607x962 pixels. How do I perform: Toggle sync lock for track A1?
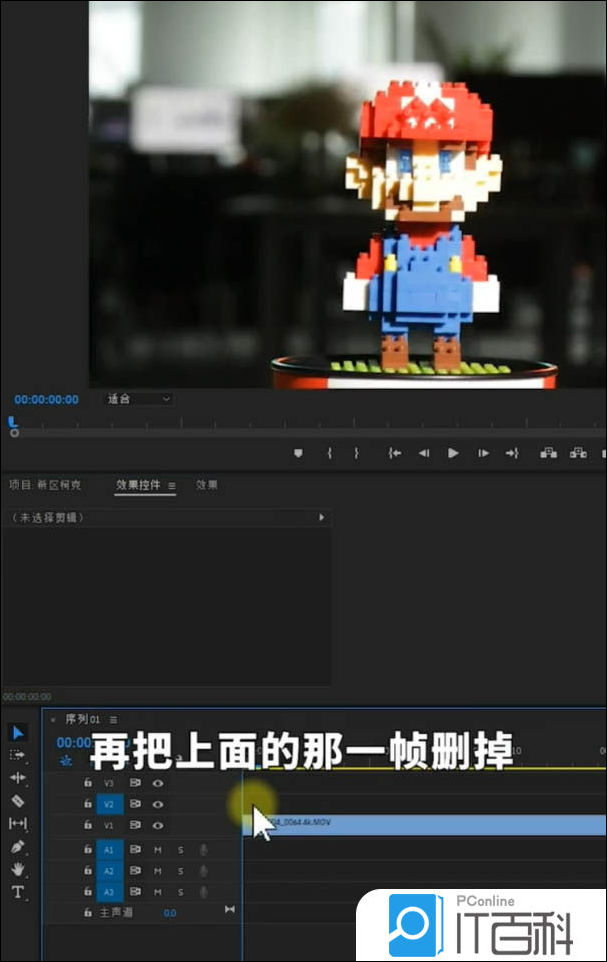click(135, 850)
